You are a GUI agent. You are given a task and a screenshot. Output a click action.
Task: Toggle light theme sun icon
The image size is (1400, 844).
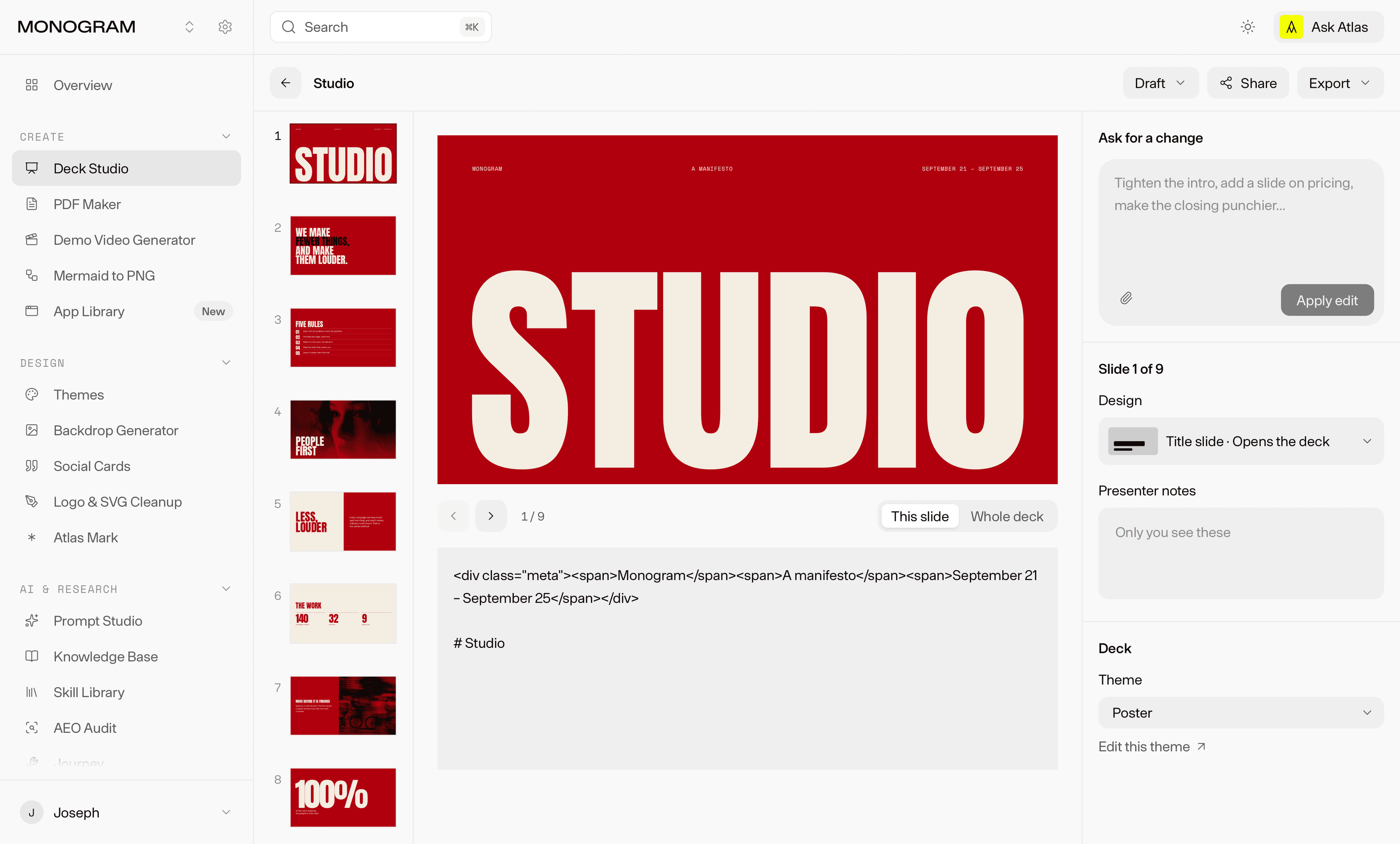(1248, 27)
